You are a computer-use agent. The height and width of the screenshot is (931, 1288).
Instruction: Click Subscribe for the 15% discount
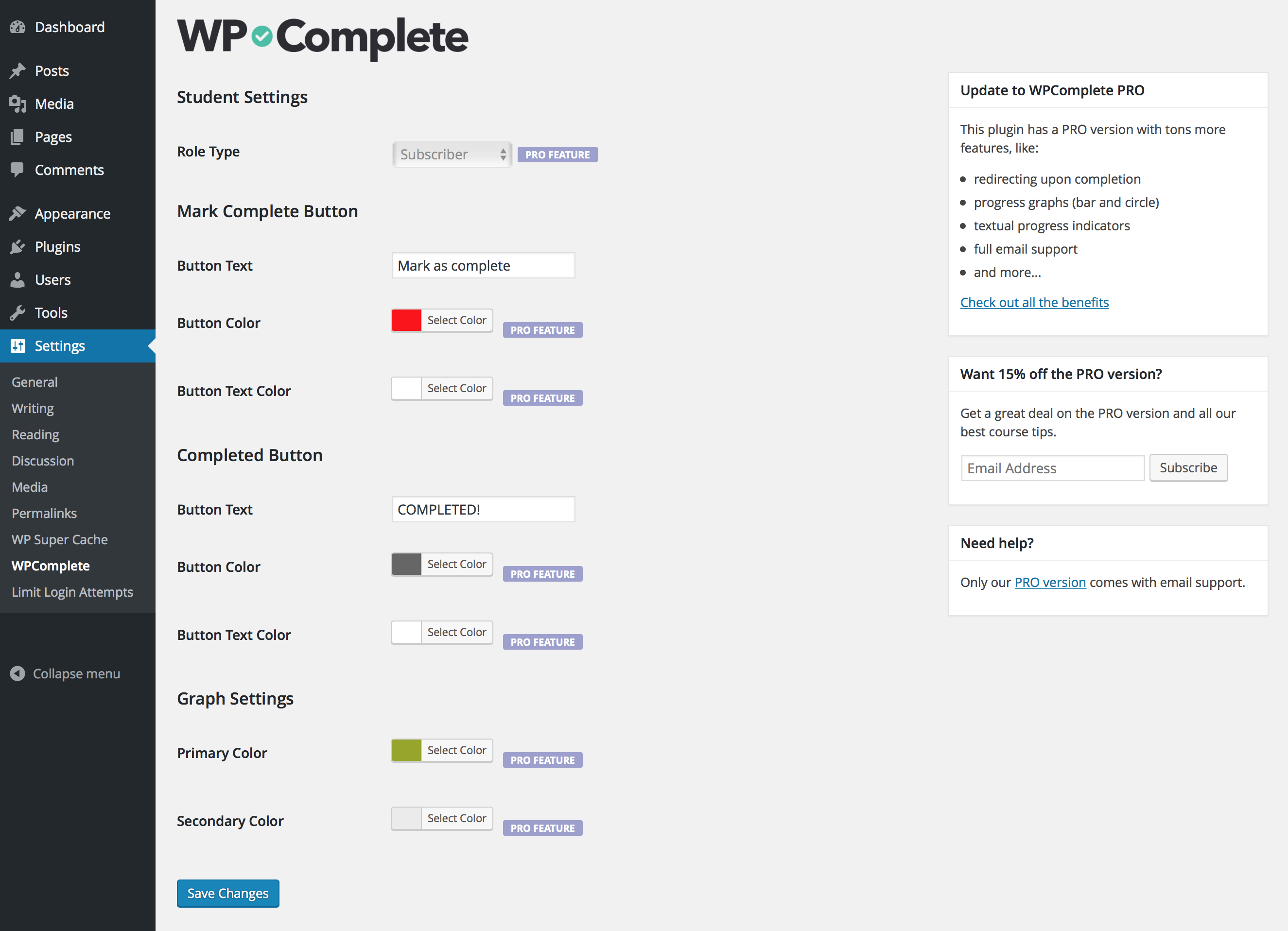[x=1188, y=467]
